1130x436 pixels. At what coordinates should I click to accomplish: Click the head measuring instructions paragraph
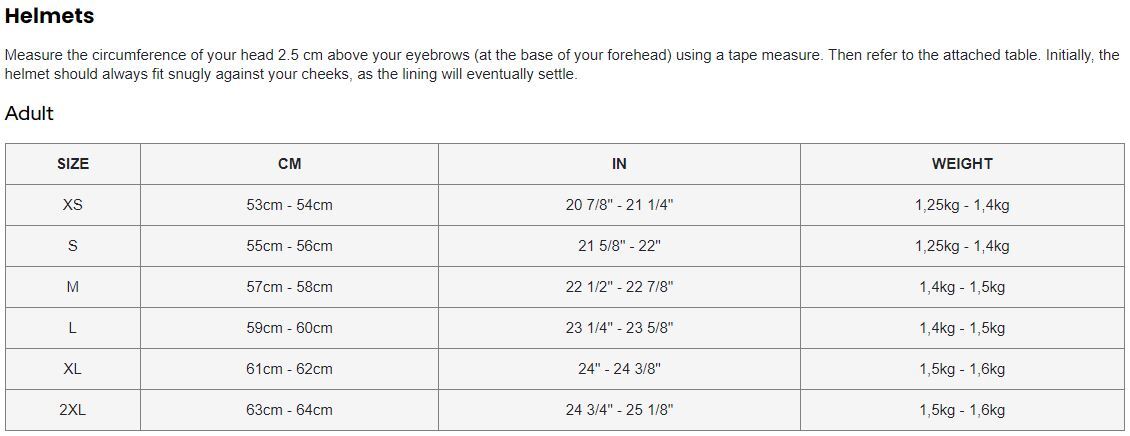click(560, 65)
